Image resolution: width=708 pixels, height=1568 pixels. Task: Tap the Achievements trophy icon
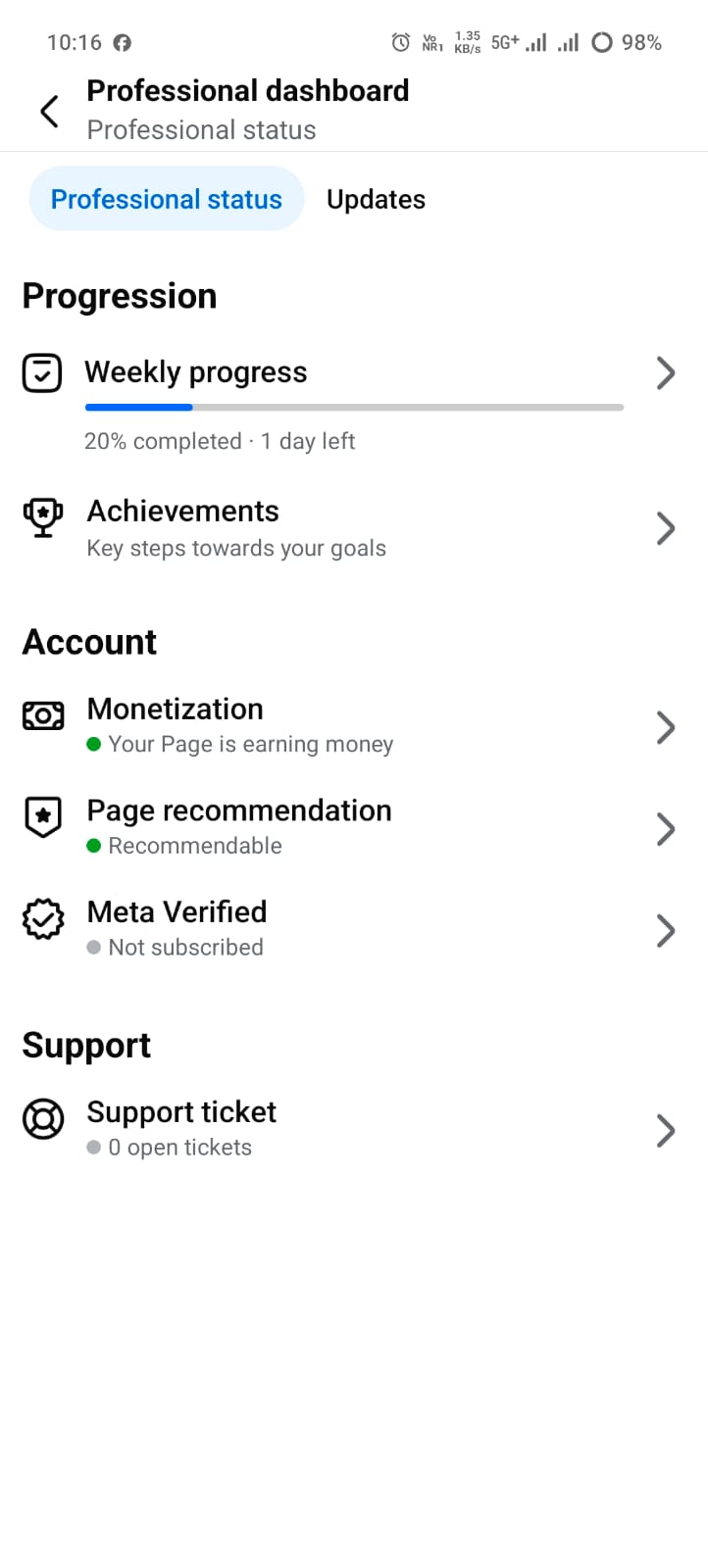point(43,516)
